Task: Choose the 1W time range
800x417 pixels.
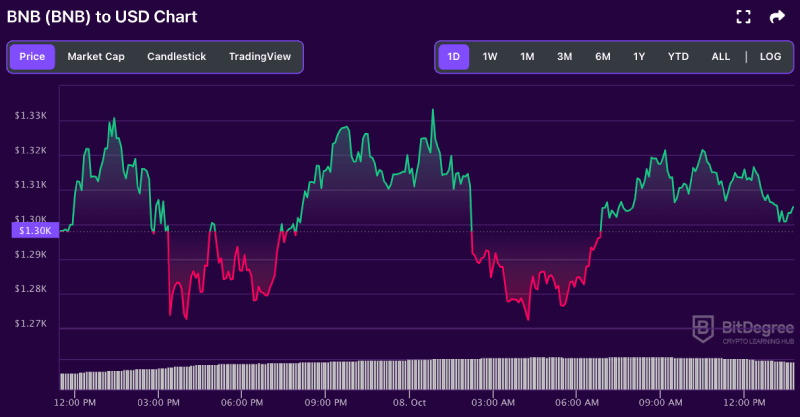Action: click(490, 57)
